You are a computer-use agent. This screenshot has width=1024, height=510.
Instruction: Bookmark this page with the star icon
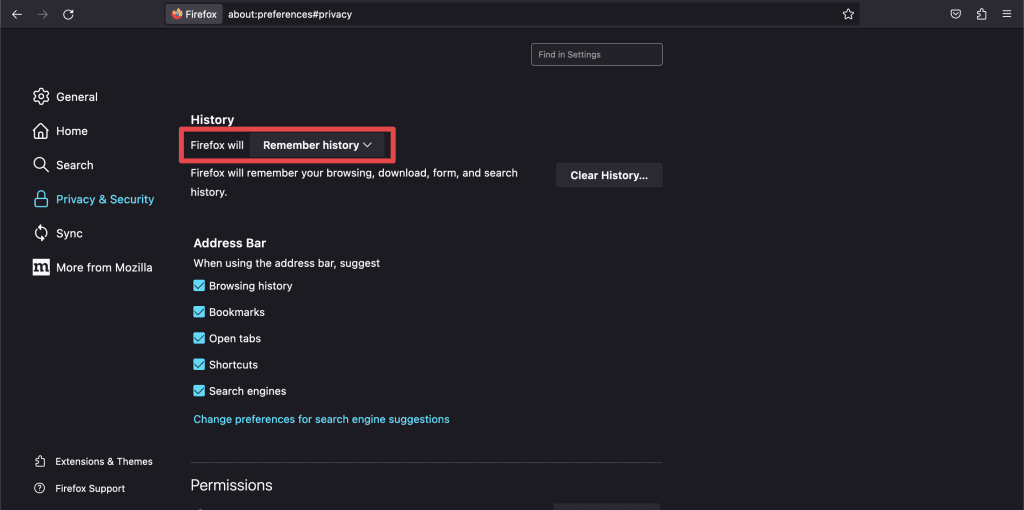[848, 15]
